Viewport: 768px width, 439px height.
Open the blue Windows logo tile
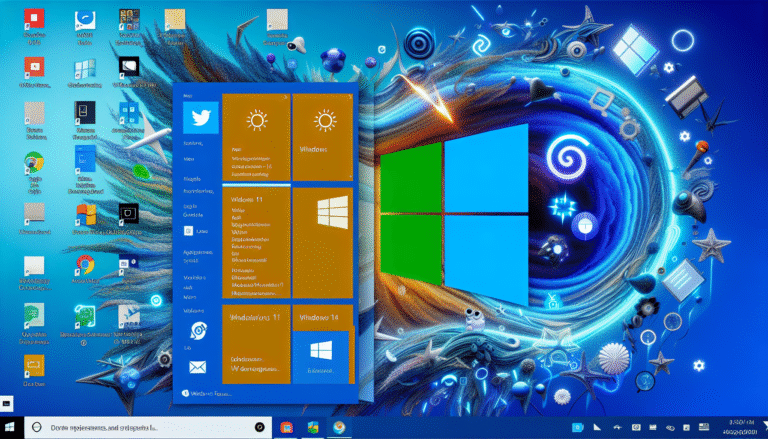click(x=321, y=357)
